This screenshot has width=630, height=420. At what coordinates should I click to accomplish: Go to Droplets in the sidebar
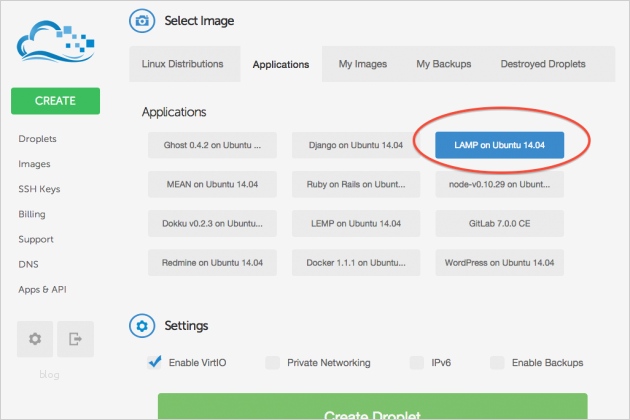pyautogui.click(x=37, y=138)
